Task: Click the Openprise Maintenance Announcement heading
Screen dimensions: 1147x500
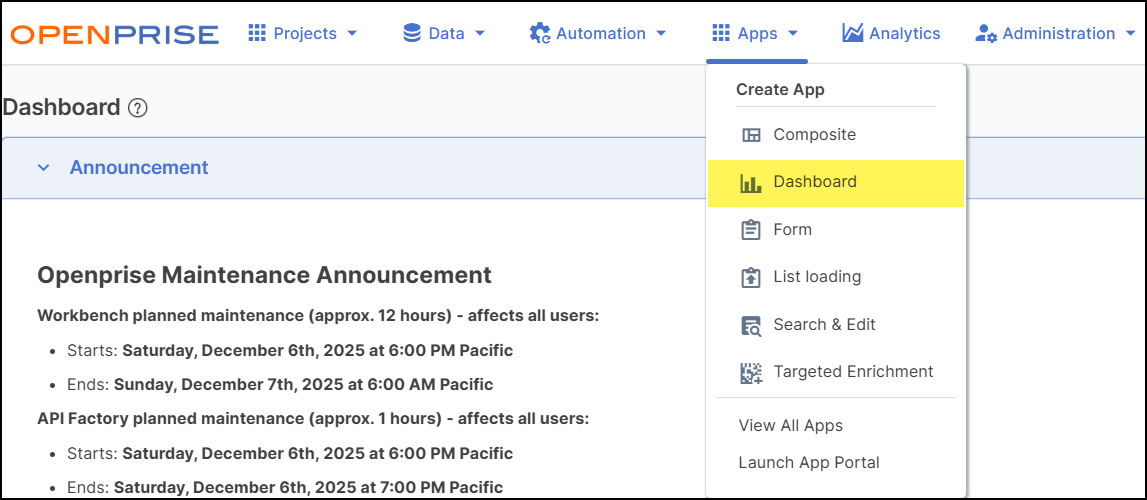Action: [x=264, y=275]
